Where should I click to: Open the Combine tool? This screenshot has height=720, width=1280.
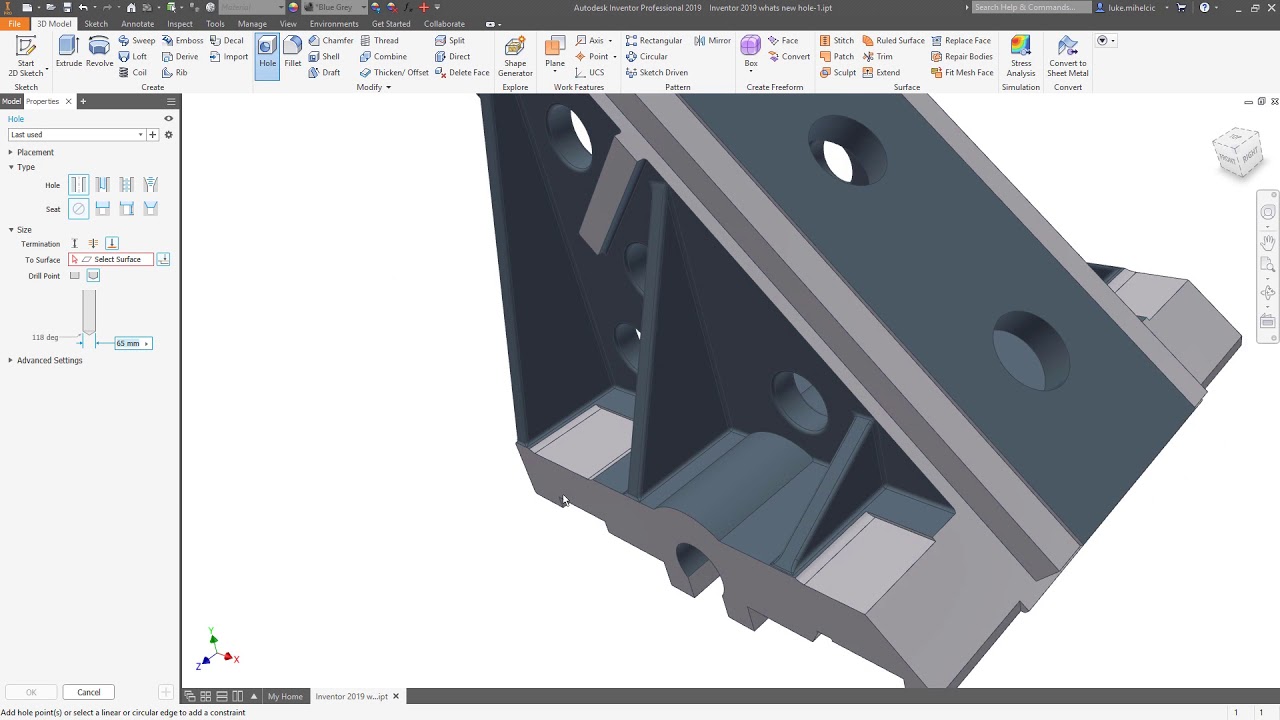pos(383,57)
